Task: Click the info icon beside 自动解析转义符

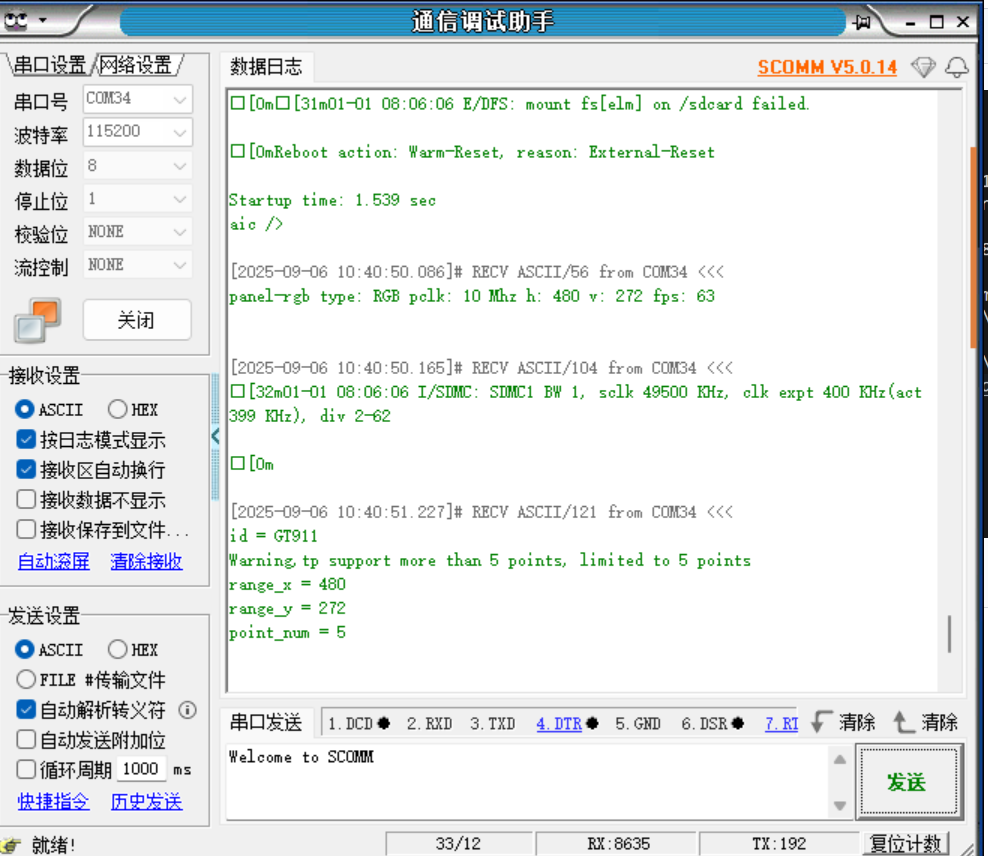Action: pyautogui.click(x=187, y=710)
